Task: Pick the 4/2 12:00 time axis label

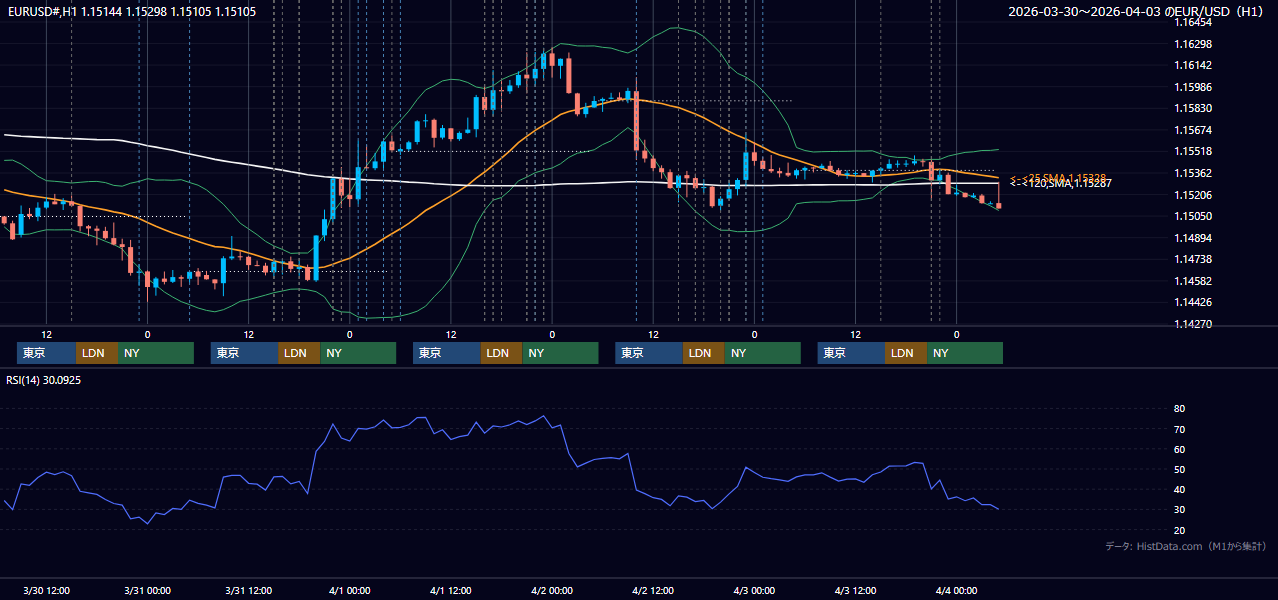Action: (653, 590)
